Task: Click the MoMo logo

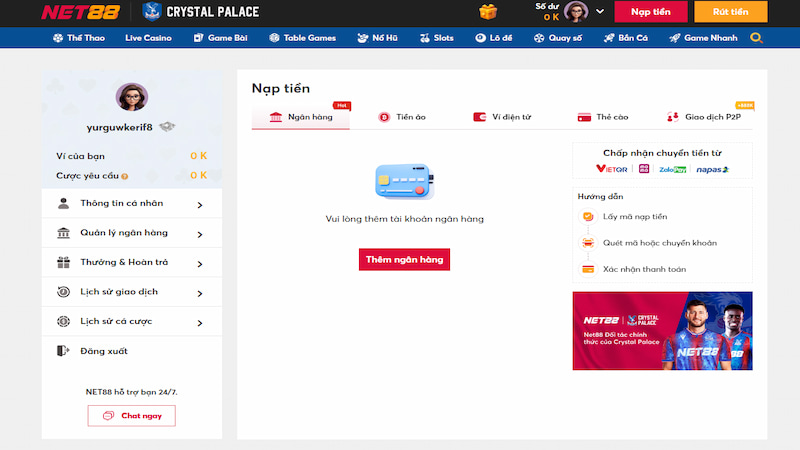Action: [x=644, y=169]
